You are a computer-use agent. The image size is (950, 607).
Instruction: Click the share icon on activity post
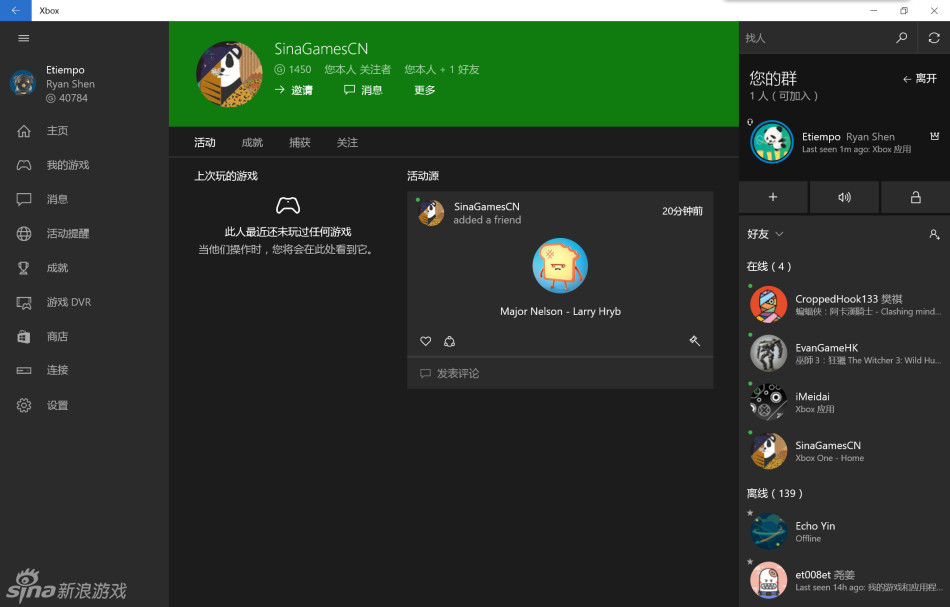tap(449, 341)
